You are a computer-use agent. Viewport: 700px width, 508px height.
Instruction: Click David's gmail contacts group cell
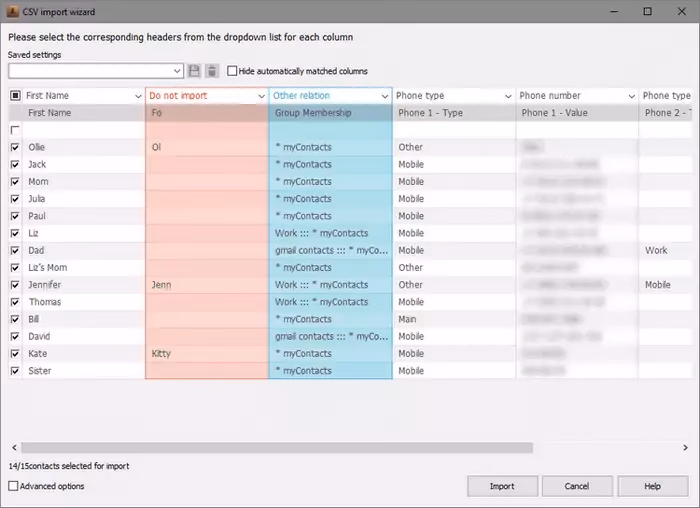(x=330, y=337)
